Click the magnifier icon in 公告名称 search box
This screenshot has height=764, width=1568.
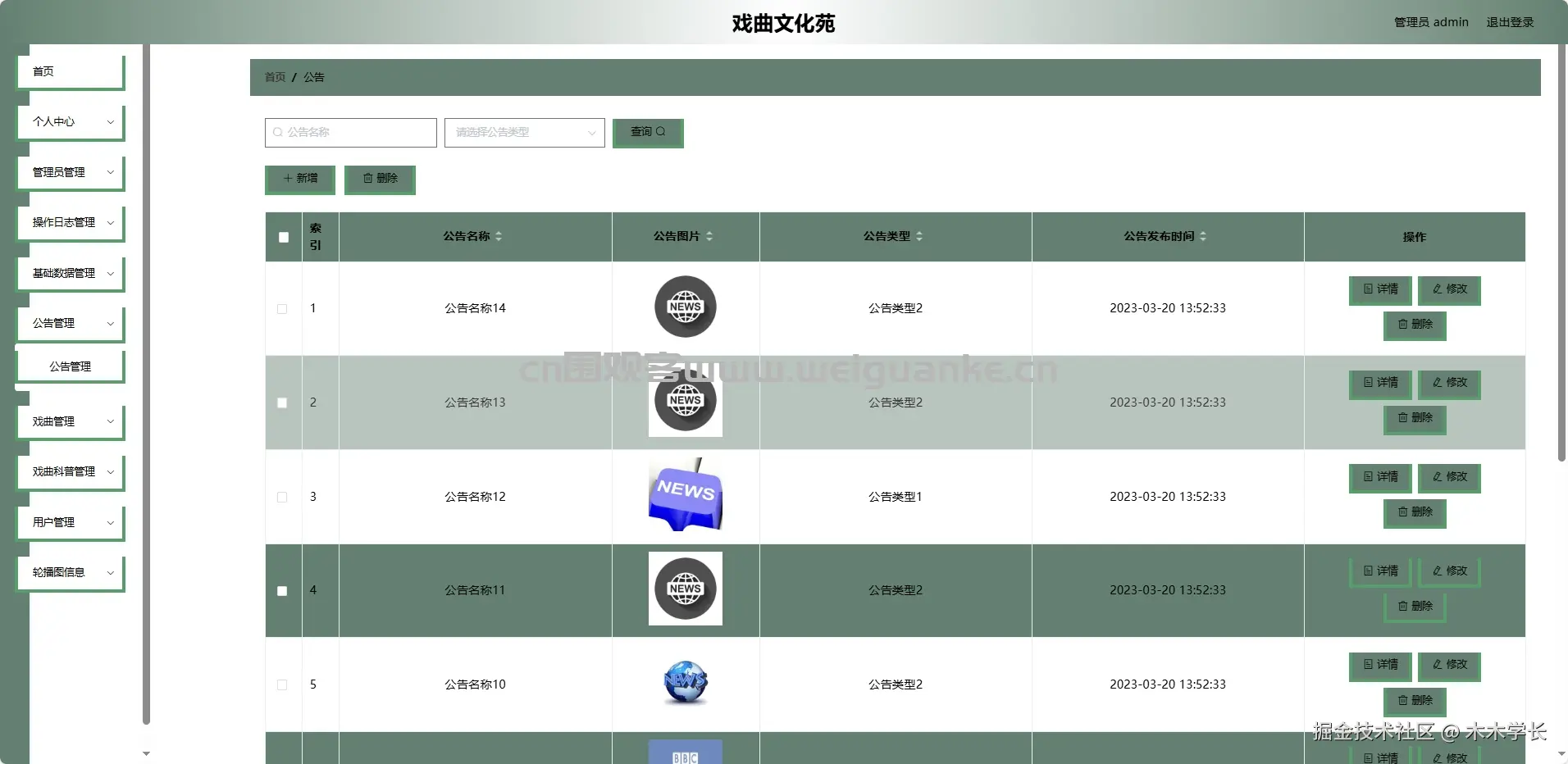[x=278, y=132]
